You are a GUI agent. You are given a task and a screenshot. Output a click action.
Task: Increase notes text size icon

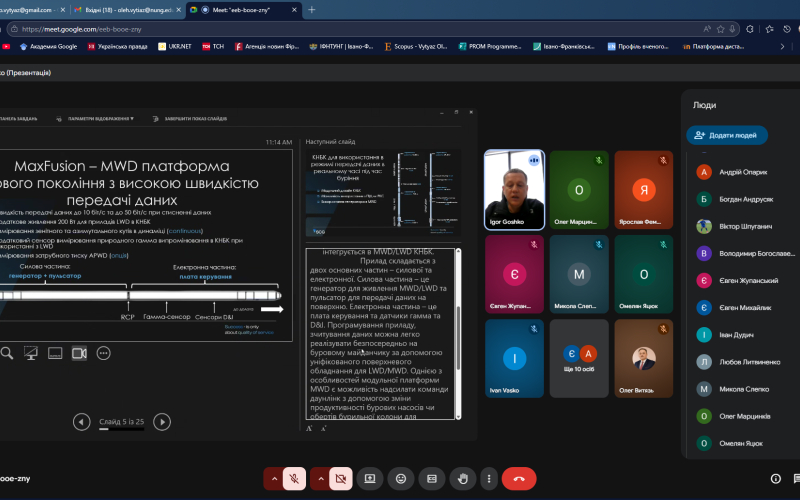pos(309,429)
